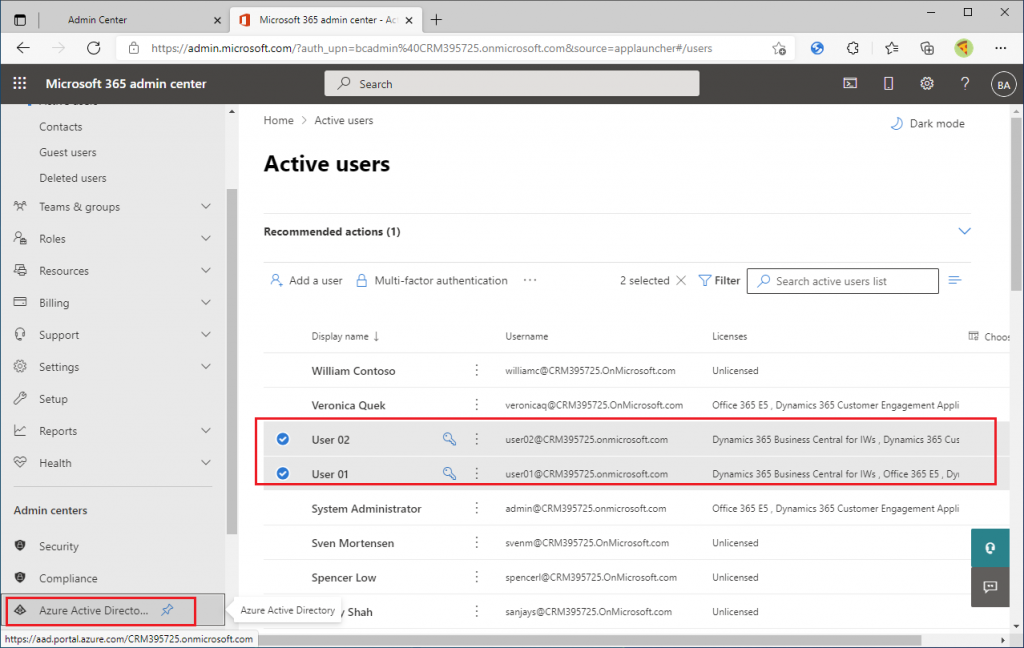This screenshot has height=648, width=1024.
Task: Open the Filter button
Action: pyautogui.click(x=719, y=280)
